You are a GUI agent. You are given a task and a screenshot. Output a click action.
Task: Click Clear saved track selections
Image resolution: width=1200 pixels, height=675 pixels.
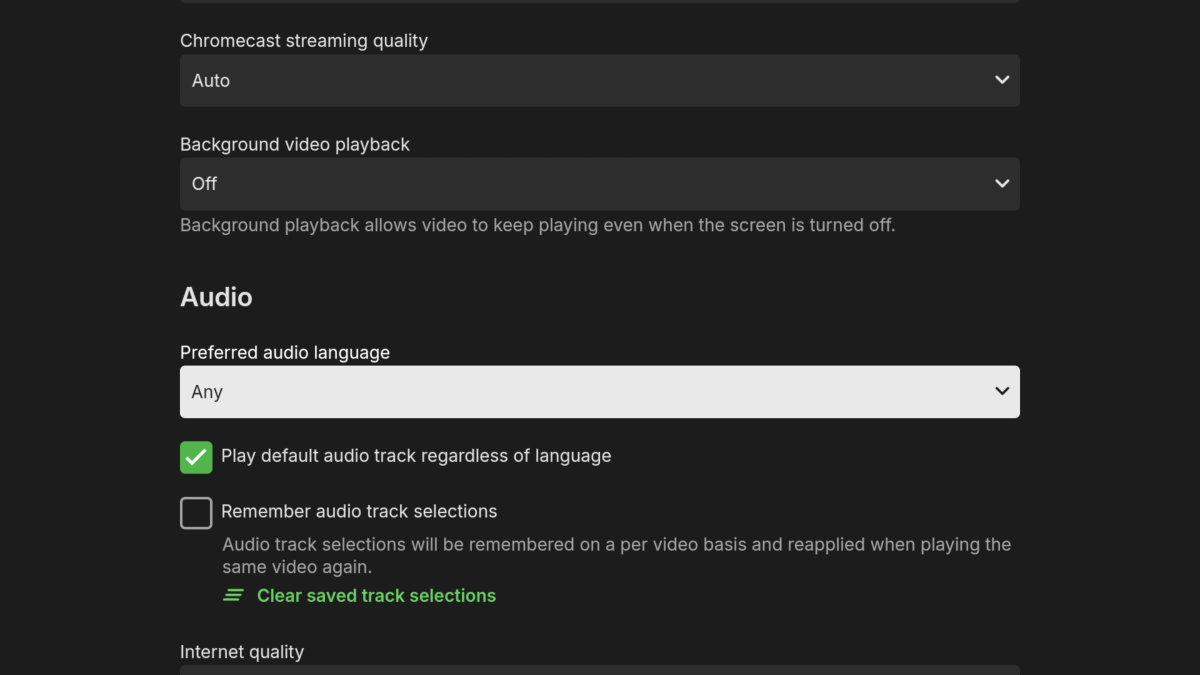click(x=376, y=595)
